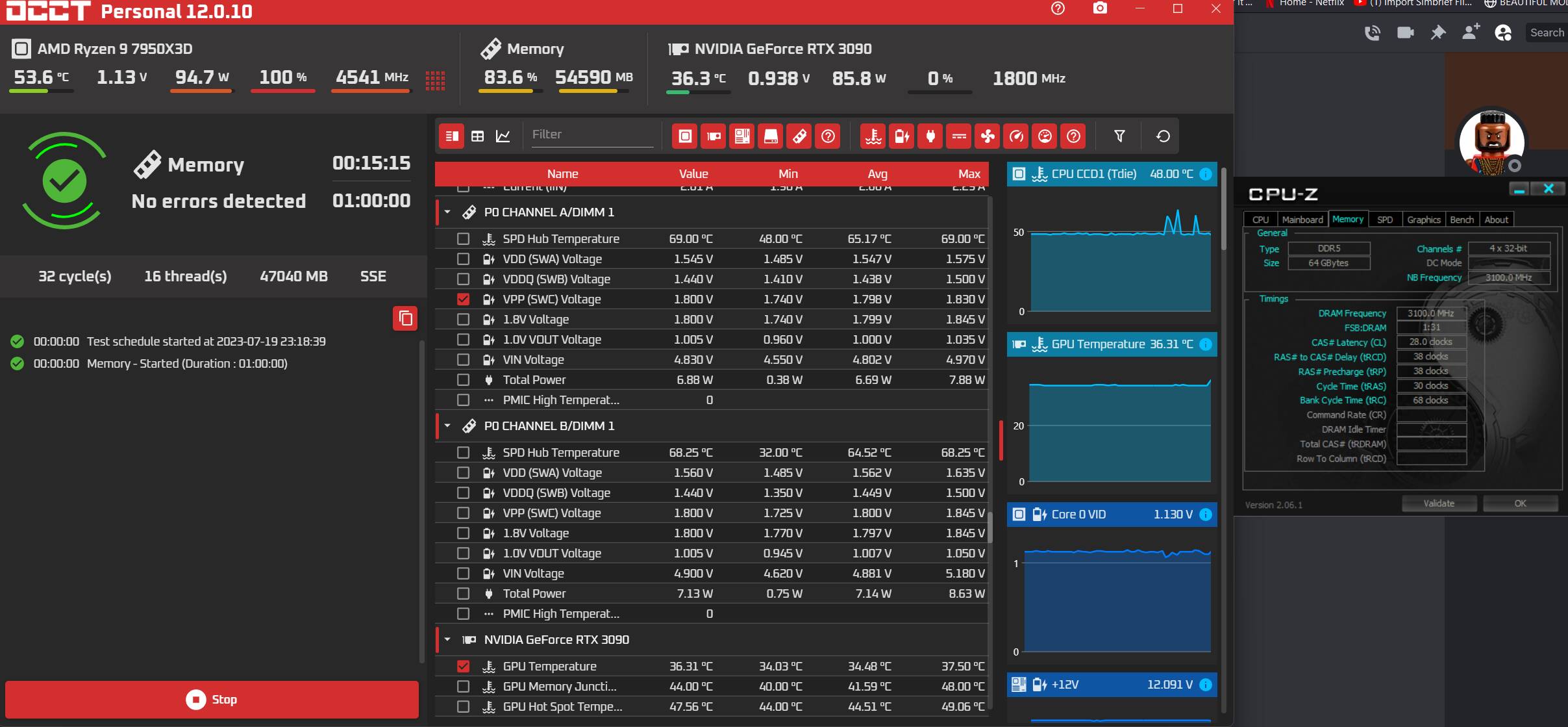Open the user avatar picture
The height and width of the screenshot is (727, 1568).
coord(1491,142)
